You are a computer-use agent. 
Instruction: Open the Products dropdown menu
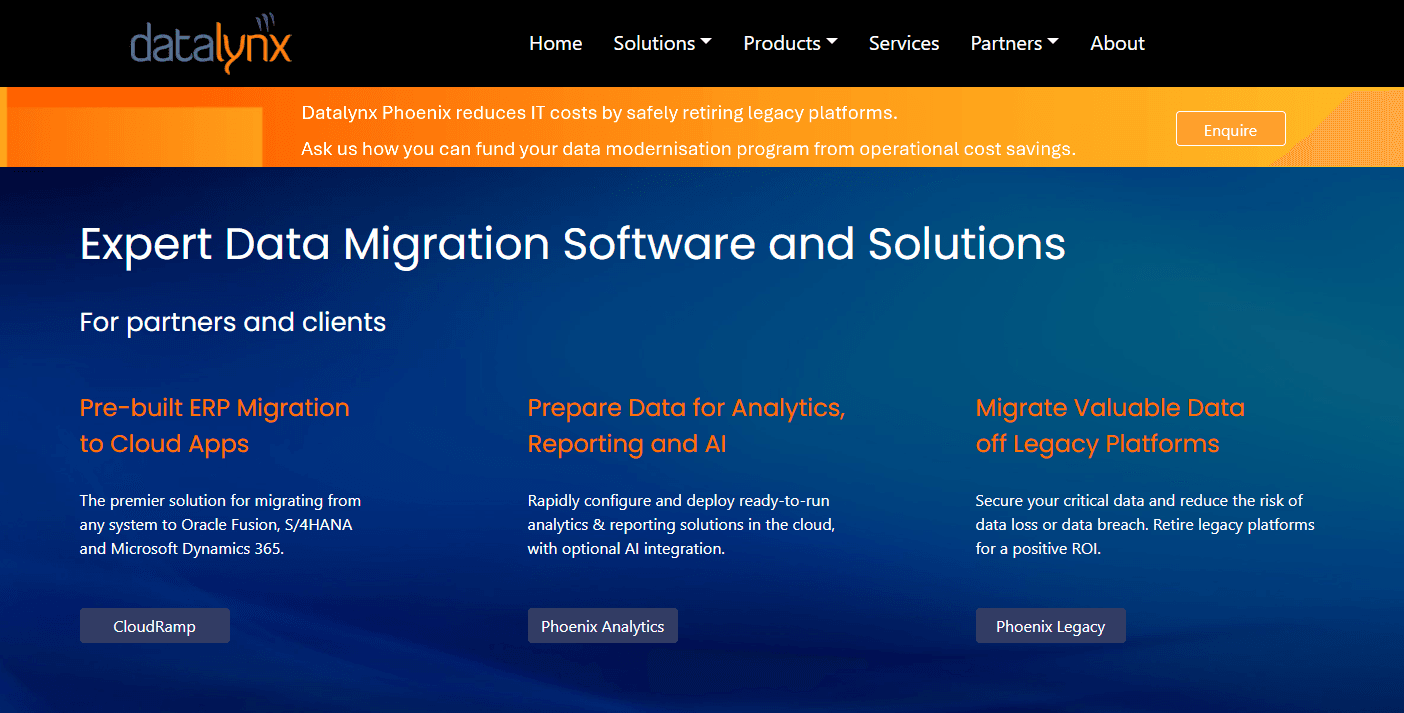point(790,43)
